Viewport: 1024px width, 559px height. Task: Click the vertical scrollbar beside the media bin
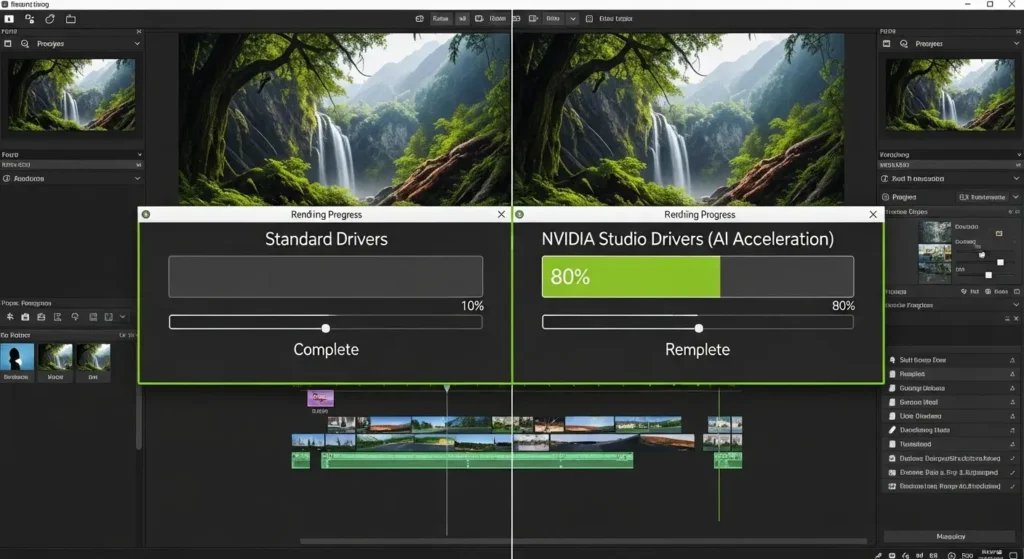(139, 418)
